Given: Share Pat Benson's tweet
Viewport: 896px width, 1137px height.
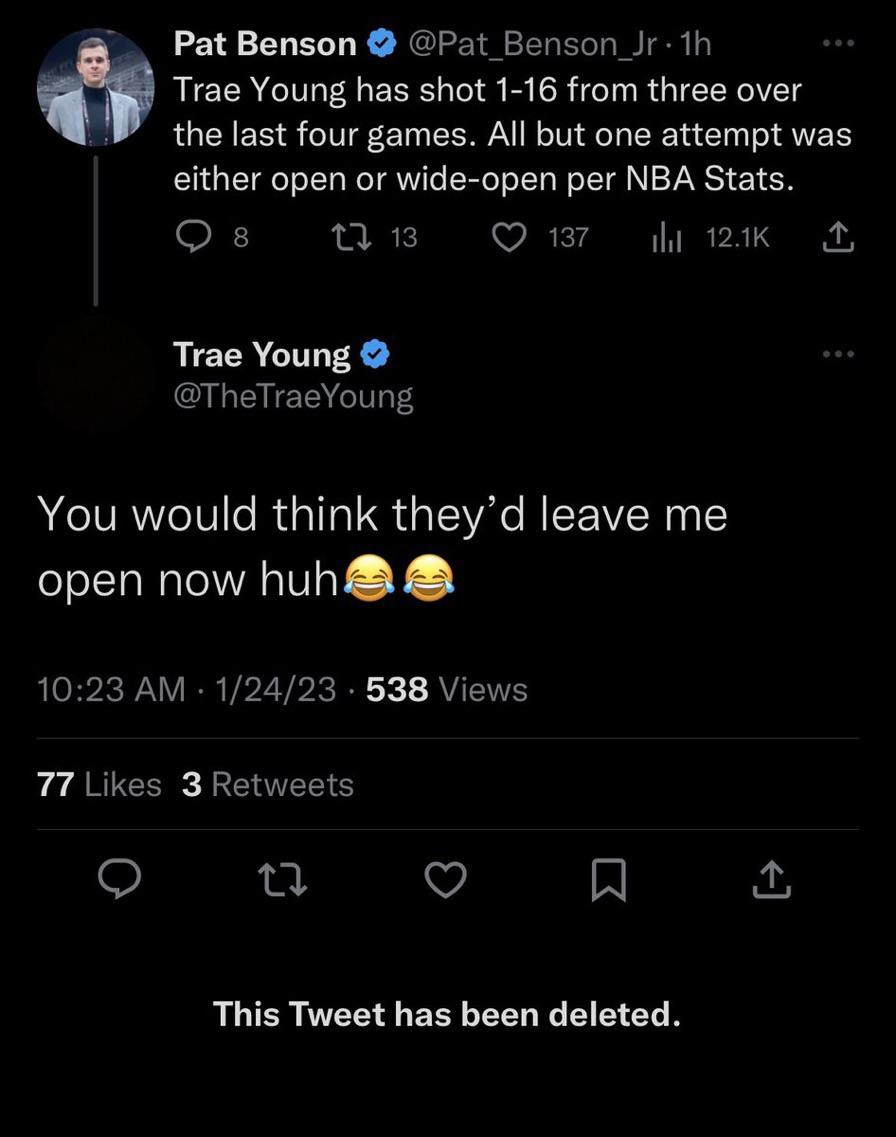Looking at the screenshot, I should (x=837, y=236).
